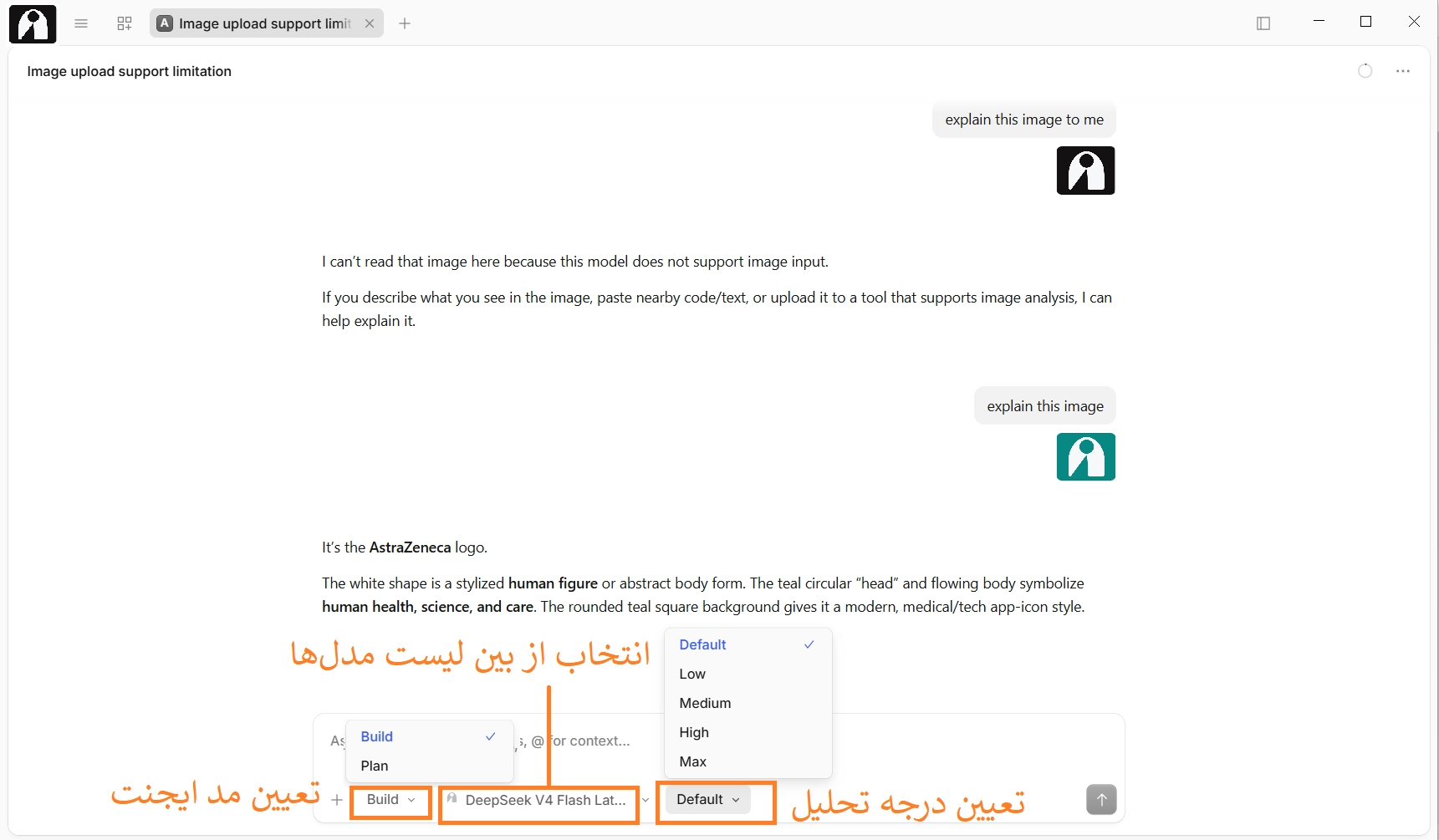This screenshot has height=840, width=1439.
Task: Expand the Build mode dropdown in the composer bar
Action: click(x=390, y=800)
